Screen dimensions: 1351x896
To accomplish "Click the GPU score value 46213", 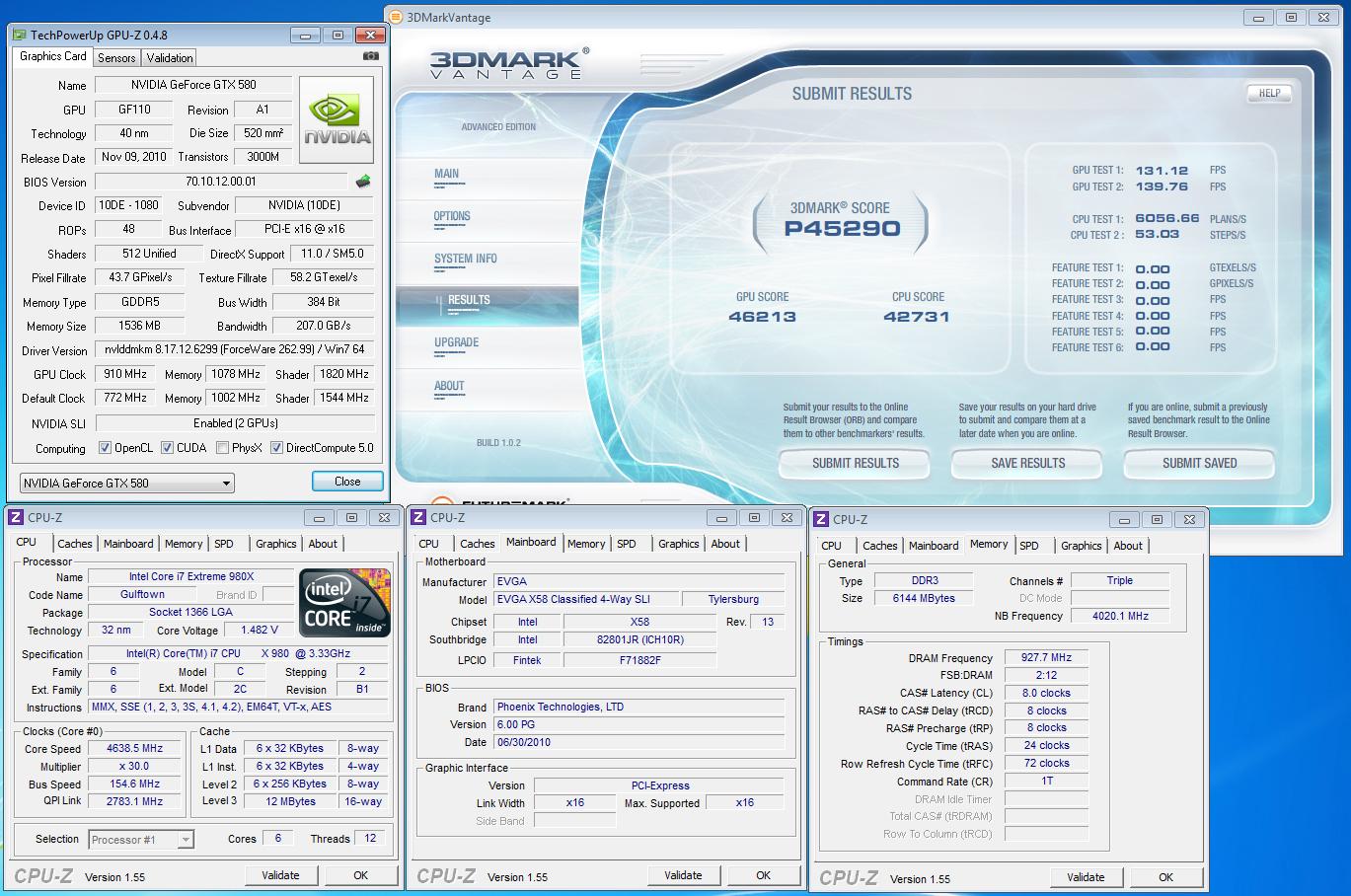I will (x=762, y=317).
